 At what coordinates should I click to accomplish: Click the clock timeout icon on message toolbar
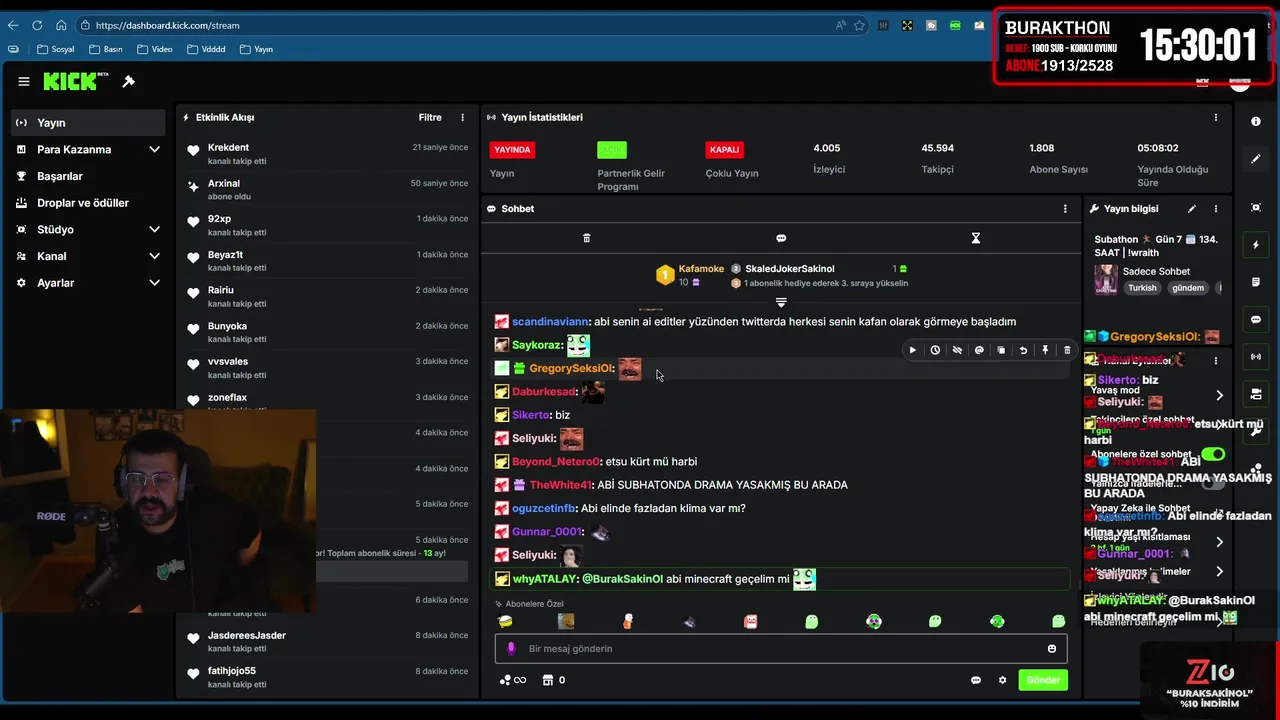pyautogui.click(x=935, y=350)
